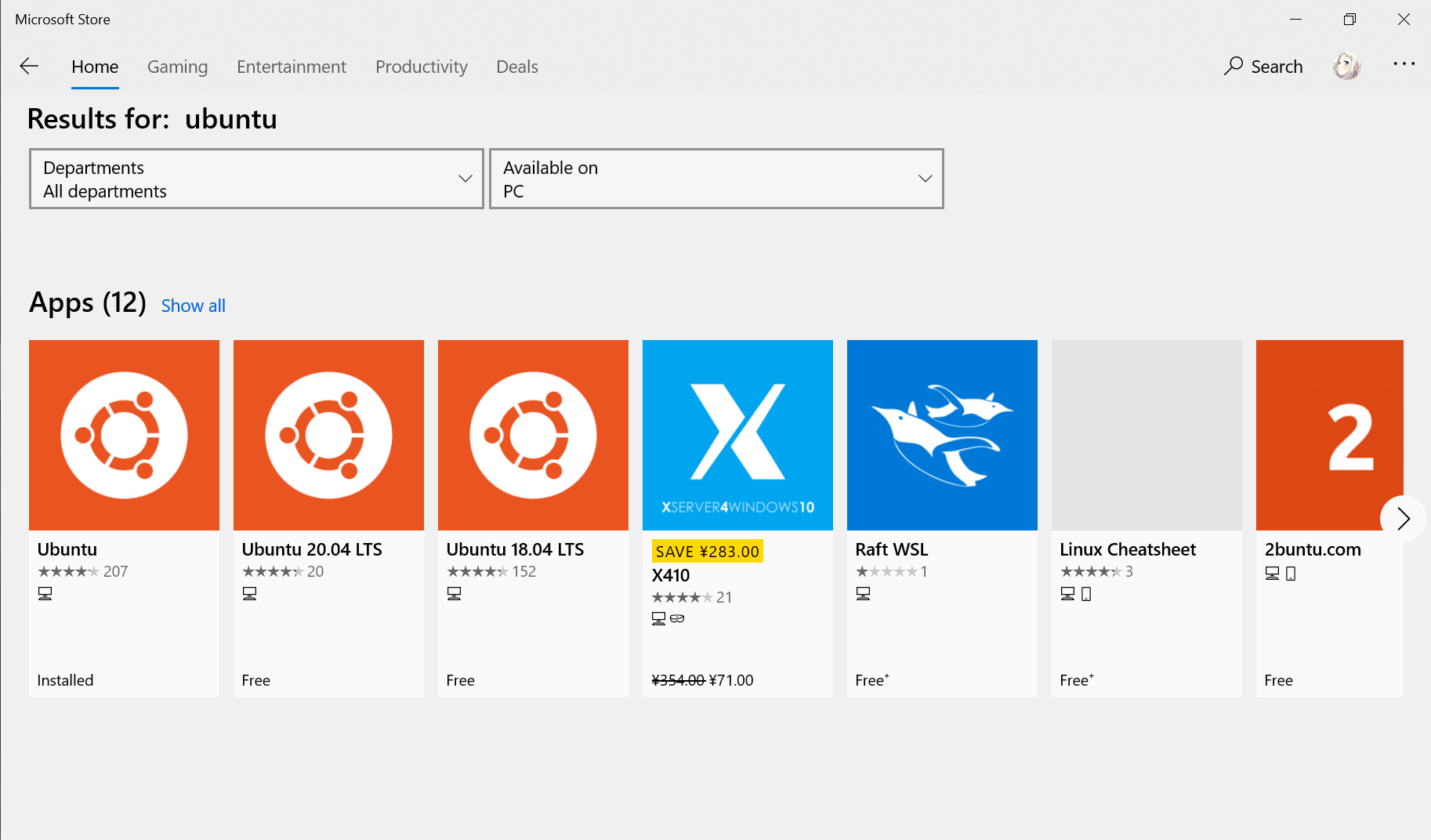Open the 2buntu.com title
Image resolution: width=1431 pixels, height=840 pixels.
pyautogui.click(x=1313, y=549)
